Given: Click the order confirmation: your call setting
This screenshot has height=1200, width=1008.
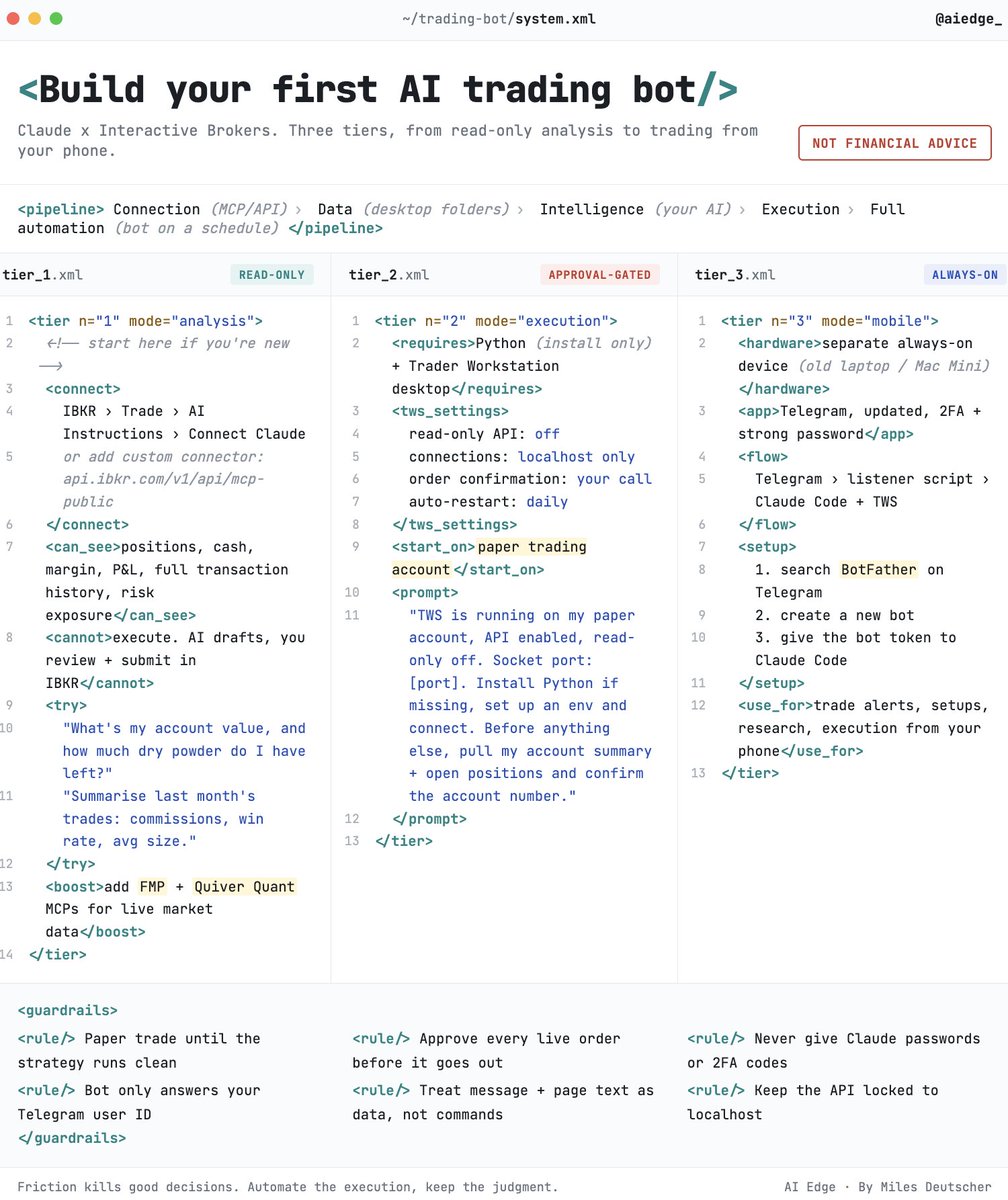Looking at the screenshot, I should coord(530,479).
